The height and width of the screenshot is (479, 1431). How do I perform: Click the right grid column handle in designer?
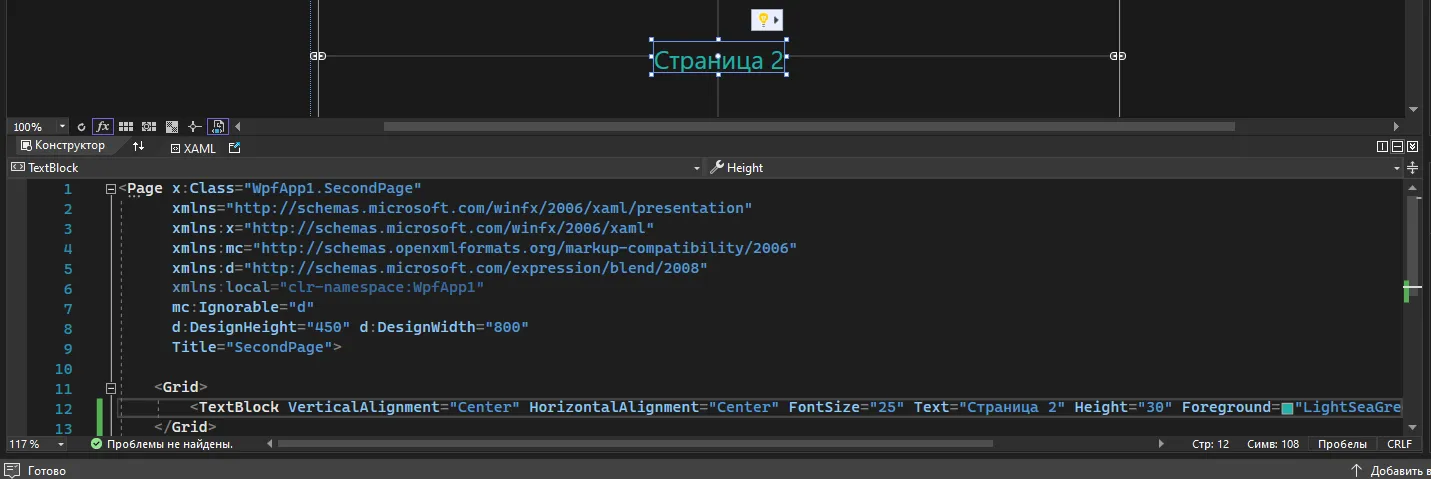pyautogui.click(x=1118, y=56)
